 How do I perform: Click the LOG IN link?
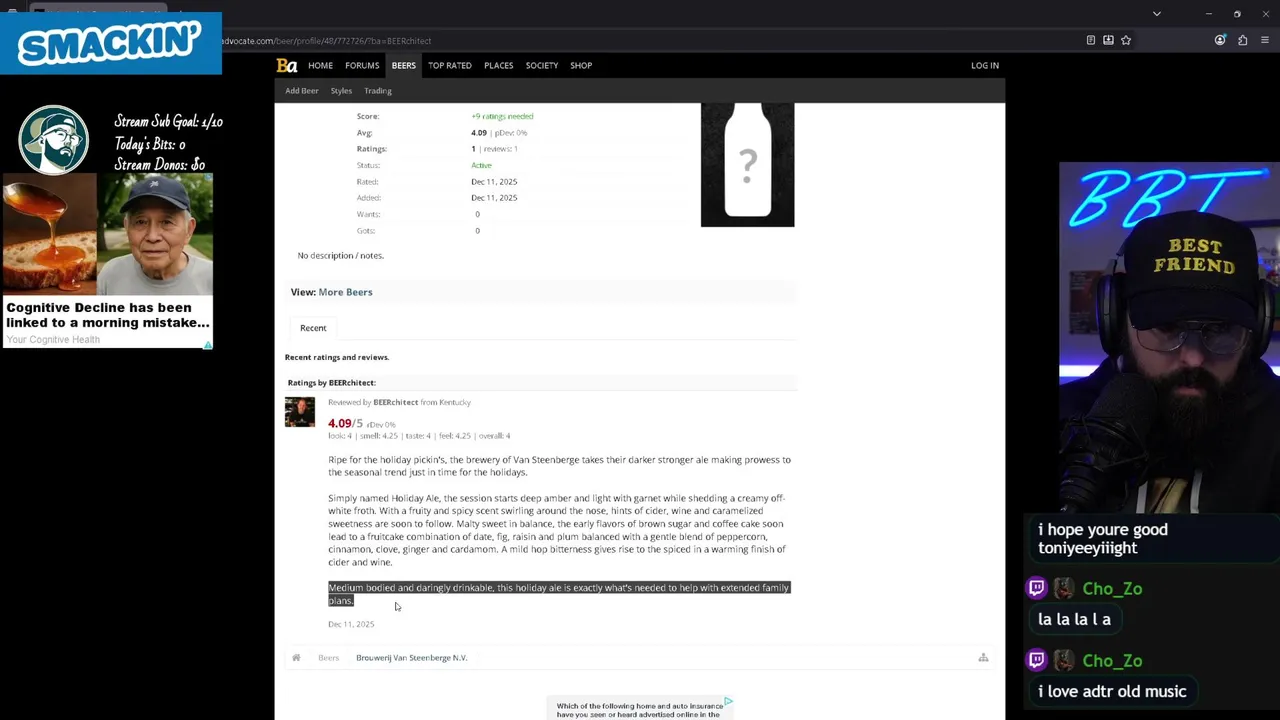(x=985, y=65)
